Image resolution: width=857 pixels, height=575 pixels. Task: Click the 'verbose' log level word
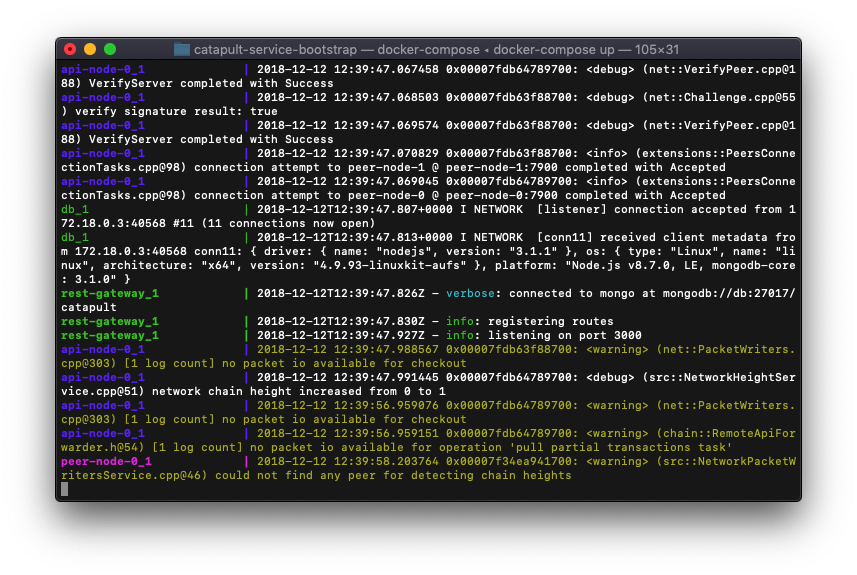[x=470, y=294]
